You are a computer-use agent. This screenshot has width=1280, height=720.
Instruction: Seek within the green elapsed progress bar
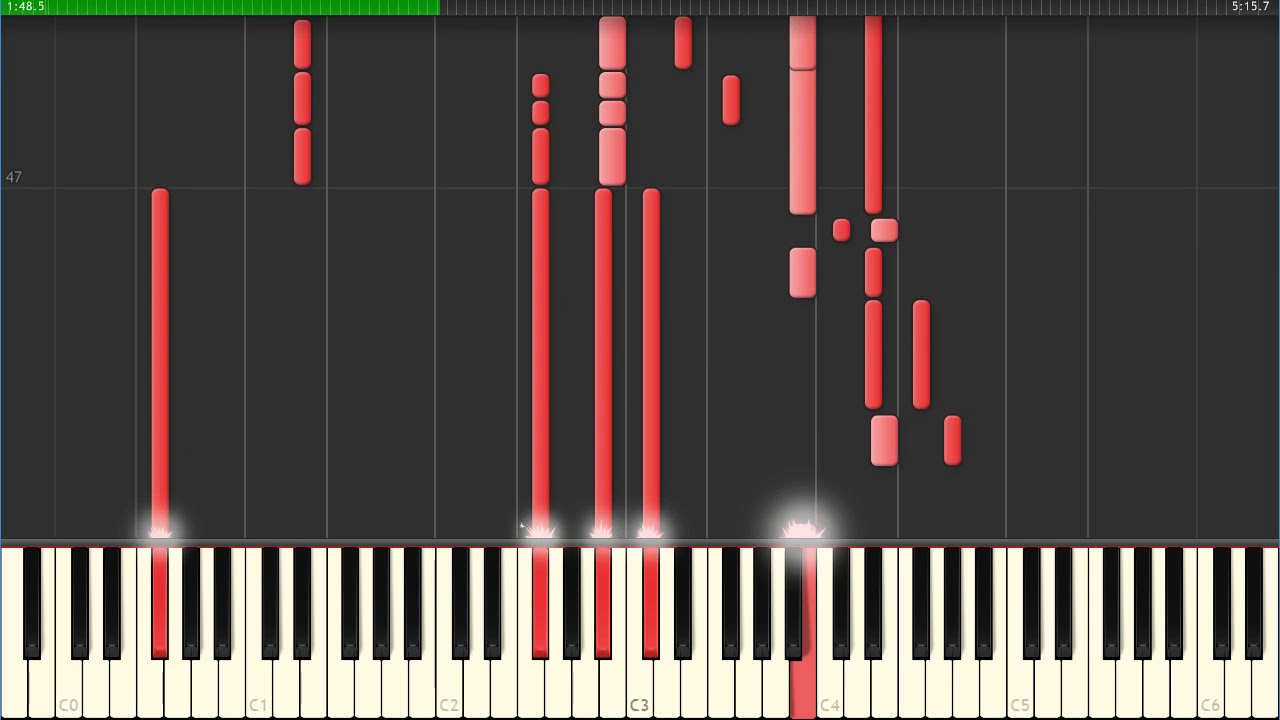tap(220, 7)
